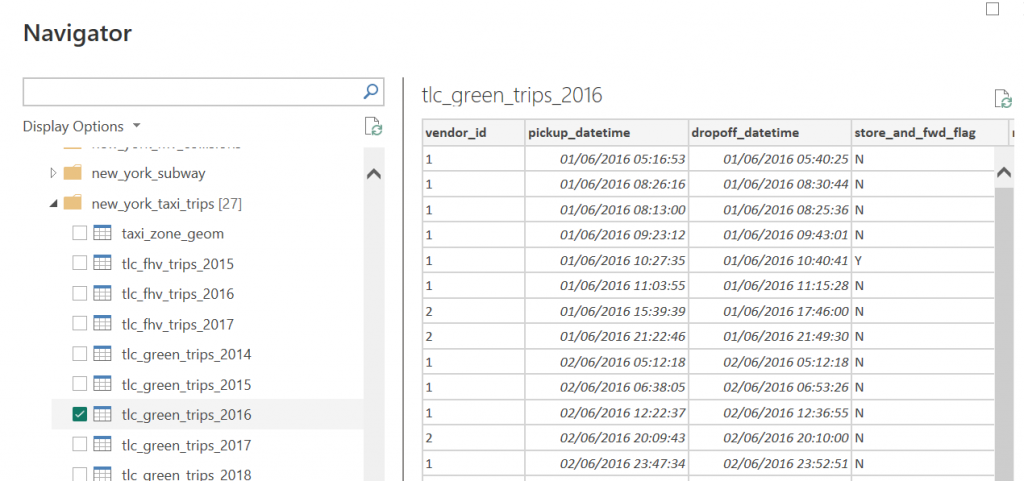Refresh the navigator tree list
This screenshot has height=481, width=1024.
click(x=373, y=126)
